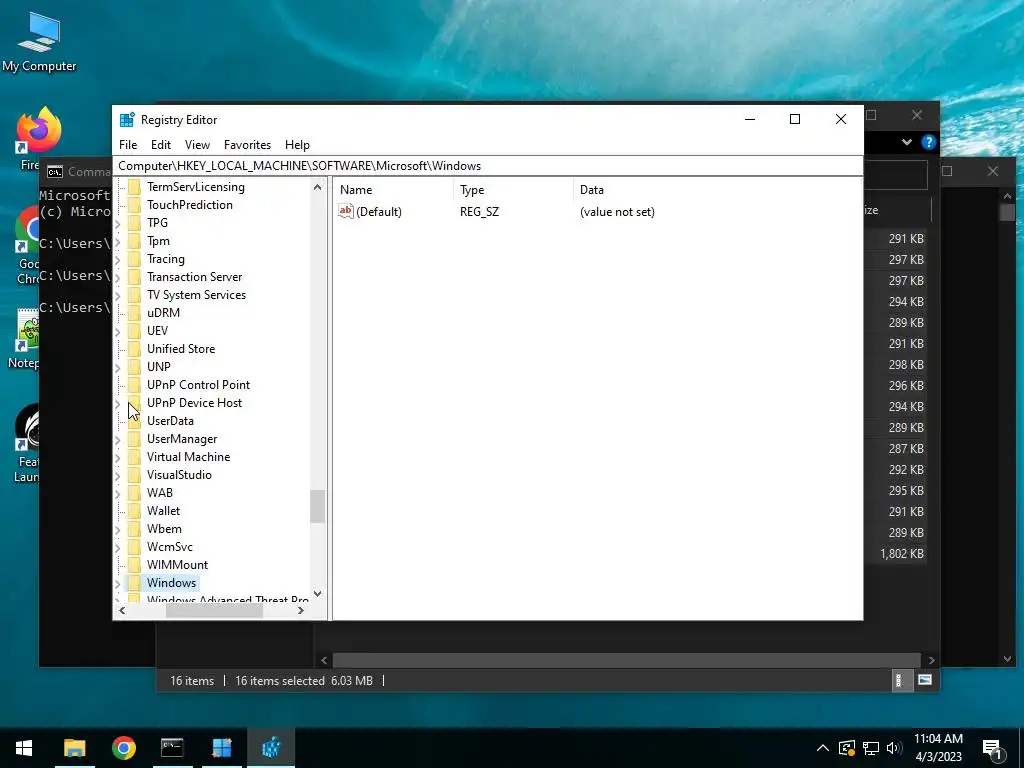Image resolution: width=1024 pixels, height=768 pixels.
Task: Click the (value not set) data cell
Action: pos(617,212)
